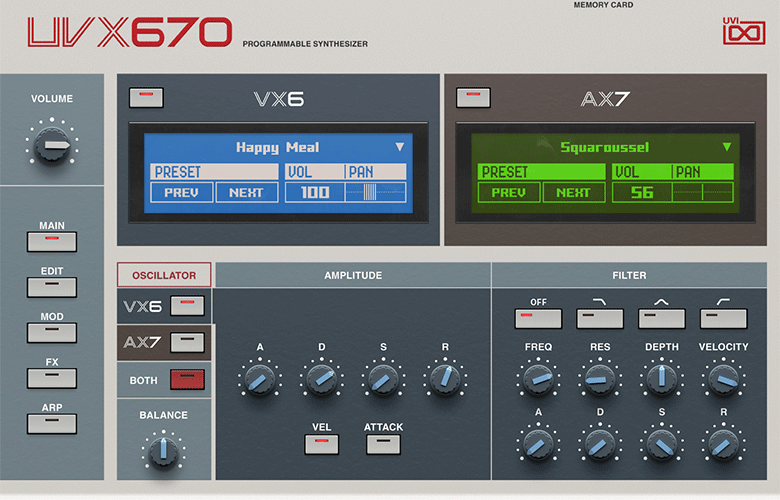The width and height of the screenshot is (780, 500).
Task: Click the Squaroussel preset name
Action: click(604, 148)
